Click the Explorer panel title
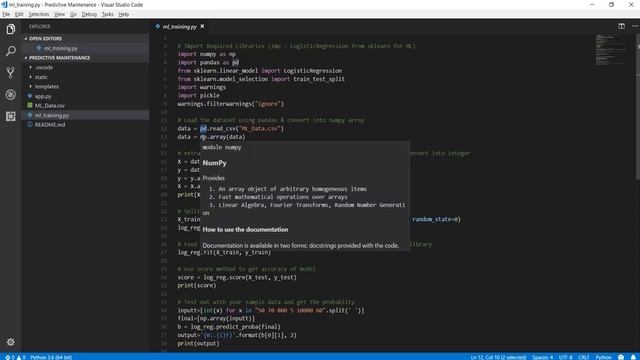The height and width of the screenshot is (360, 640). [x=40, y=27]
